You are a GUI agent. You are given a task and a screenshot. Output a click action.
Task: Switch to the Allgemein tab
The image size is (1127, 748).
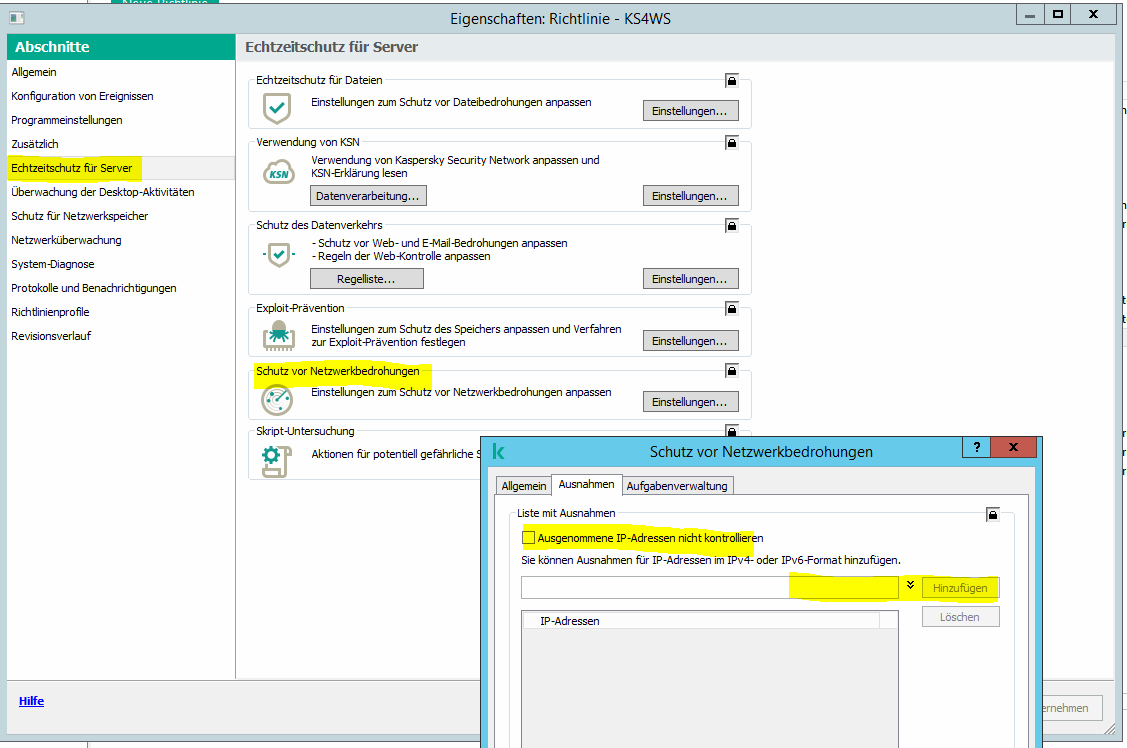524,486
